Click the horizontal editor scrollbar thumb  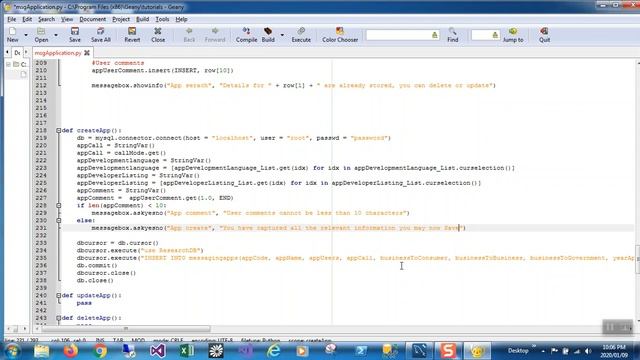point(126,329)
